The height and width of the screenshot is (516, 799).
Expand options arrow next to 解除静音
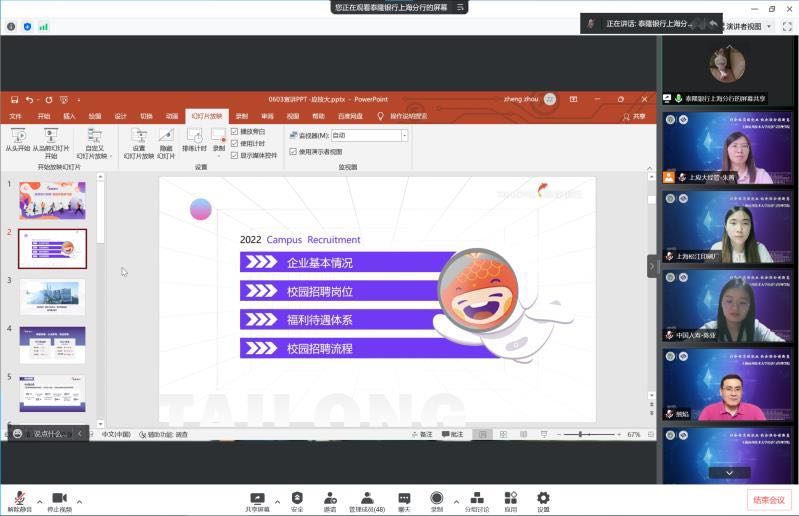tap(39, 501)
